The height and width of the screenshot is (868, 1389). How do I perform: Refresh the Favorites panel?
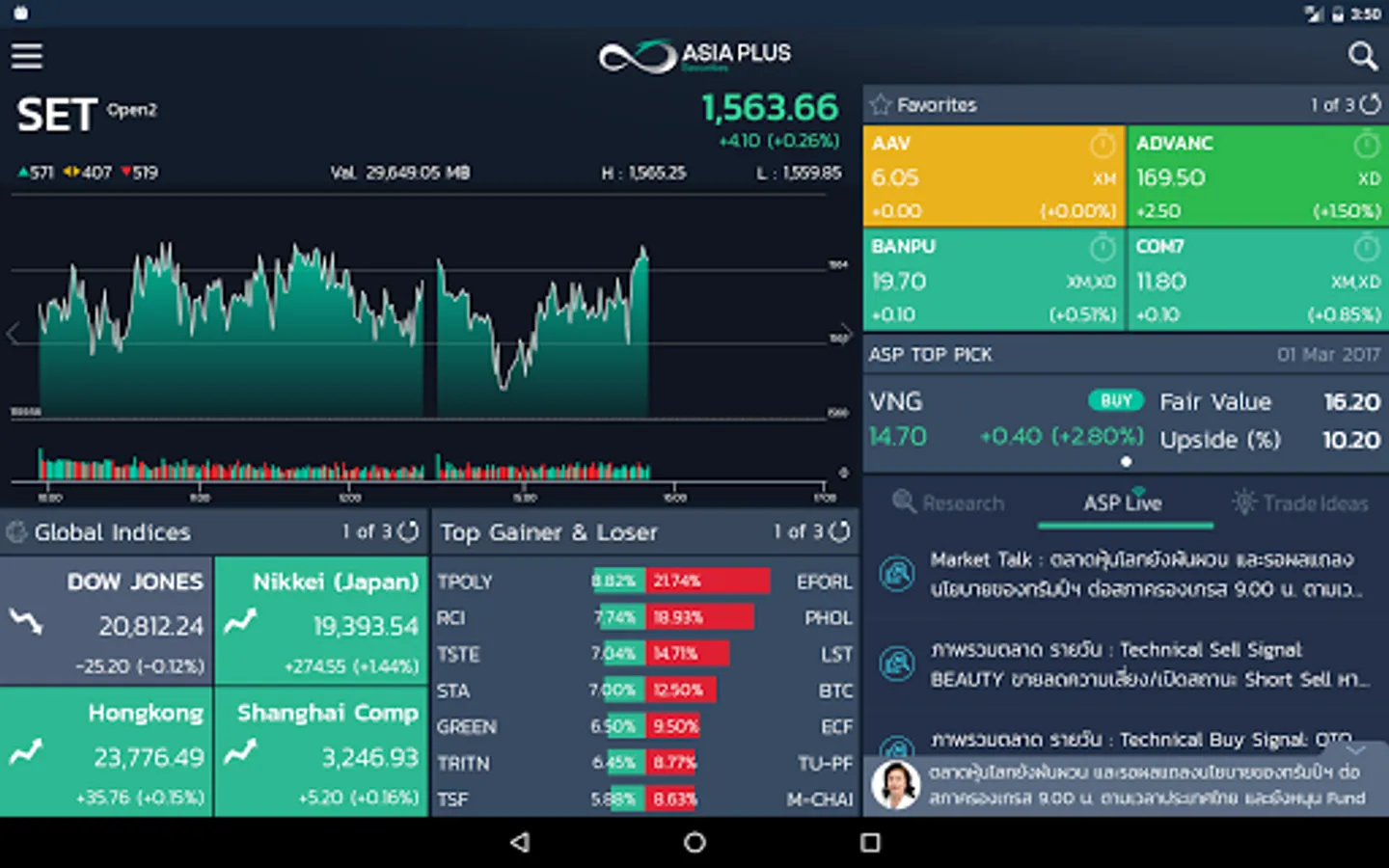click(x=1370, y=104)
